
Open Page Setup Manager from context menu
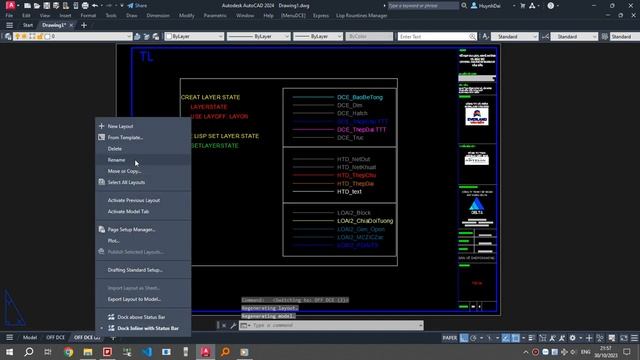pyautogui.click(x=143, y=229)
